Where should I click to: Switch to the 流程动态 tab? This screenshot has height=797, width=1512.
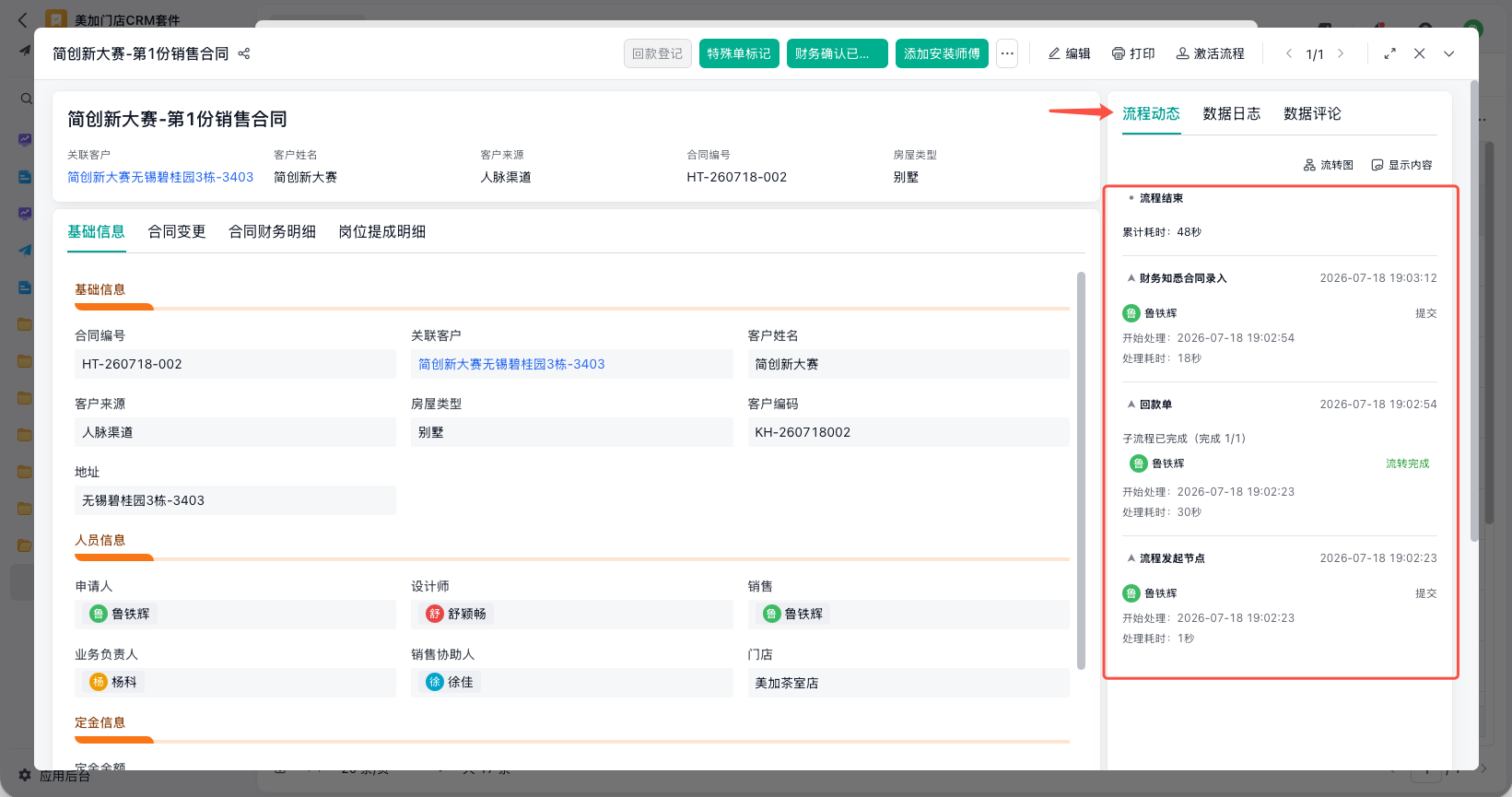[1151, 113]
